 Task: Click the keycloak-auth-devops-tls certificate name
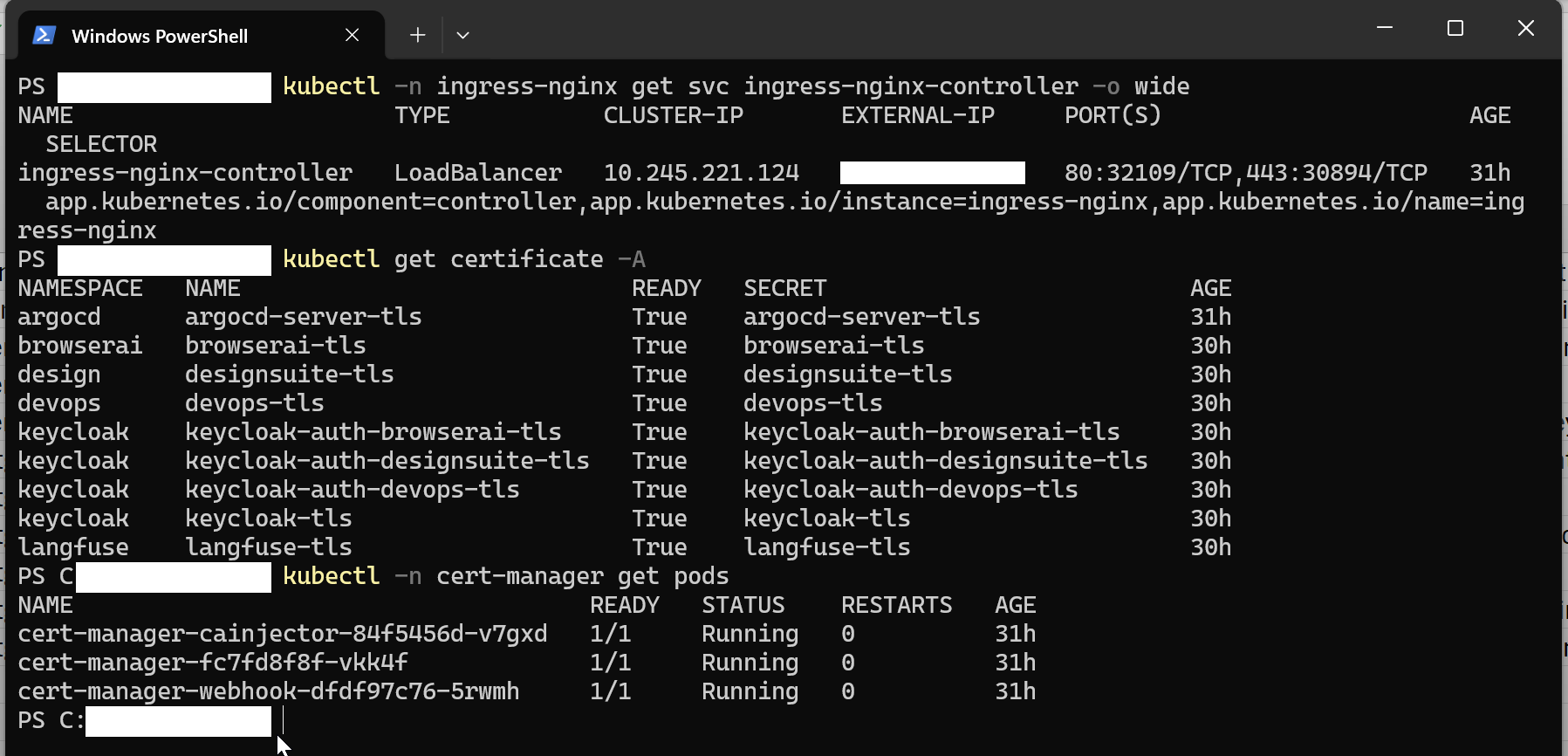pyautogui.click(x=353, y=490)
